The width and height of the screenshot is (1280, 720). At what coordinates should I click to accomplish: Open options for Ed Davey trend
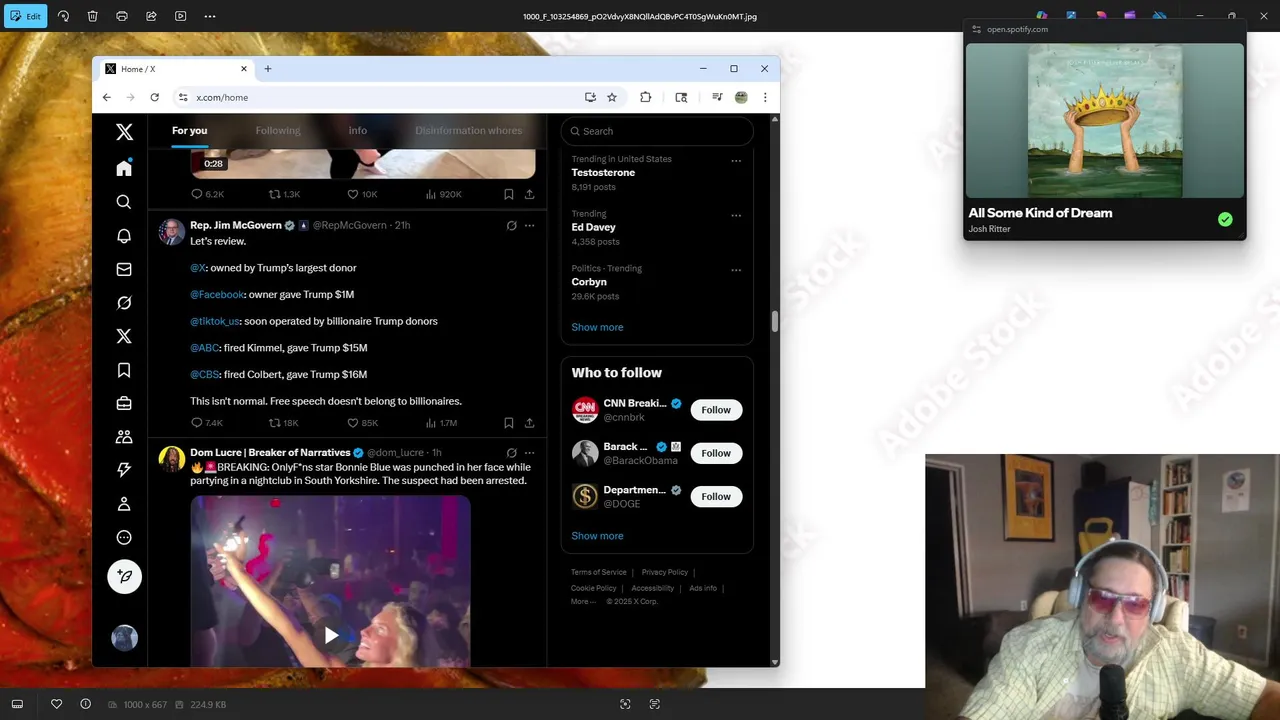point(736,215)
